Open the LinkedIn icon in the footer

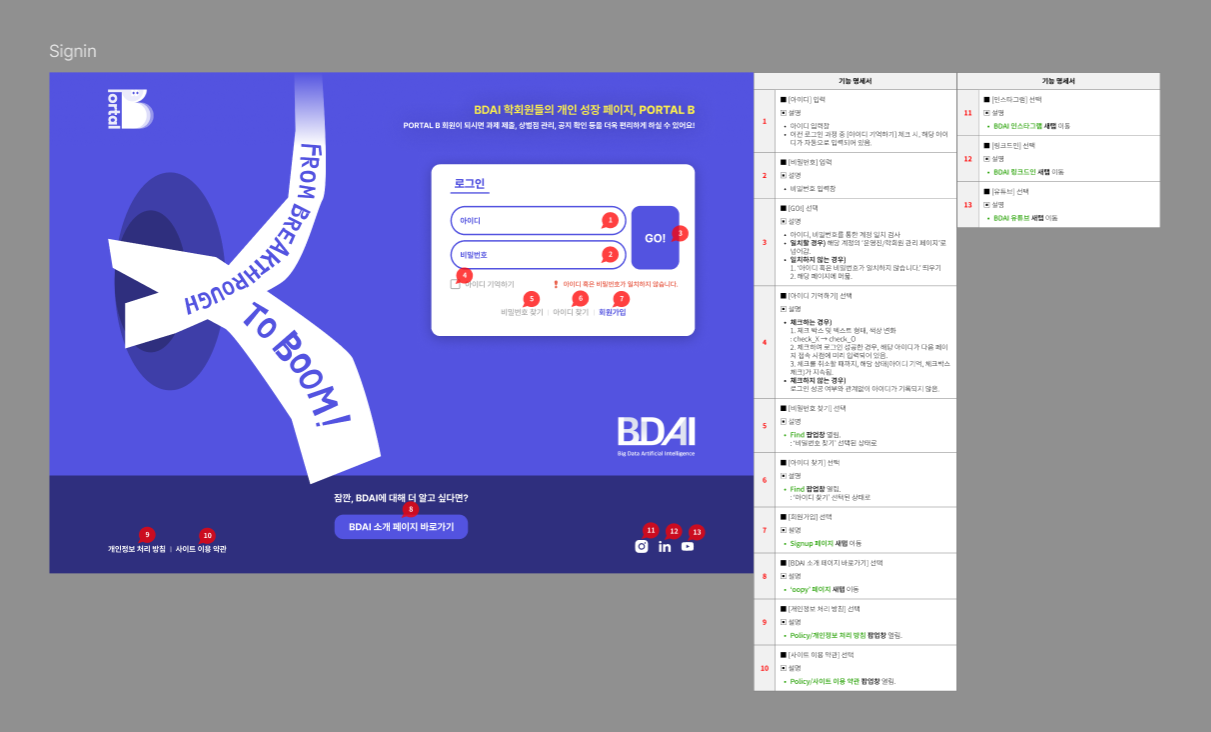point(665,547)
